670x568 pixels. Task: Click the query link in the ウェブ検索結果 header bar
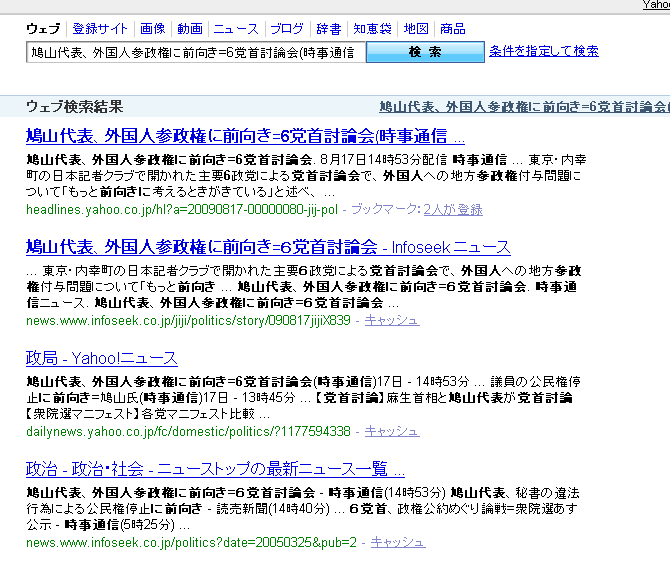click(524, 106)
